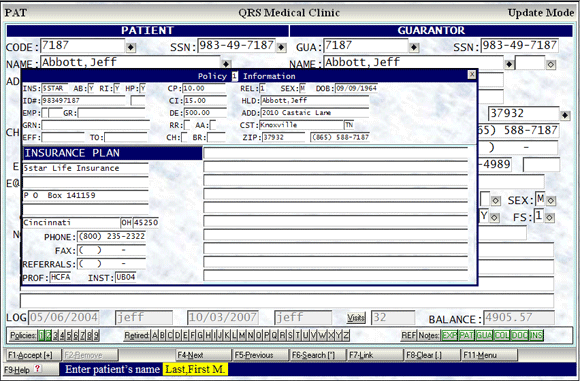The height and width of the screenshot is (381, 580).
Task: Click the REF button beside Notes
Action: 408,336
